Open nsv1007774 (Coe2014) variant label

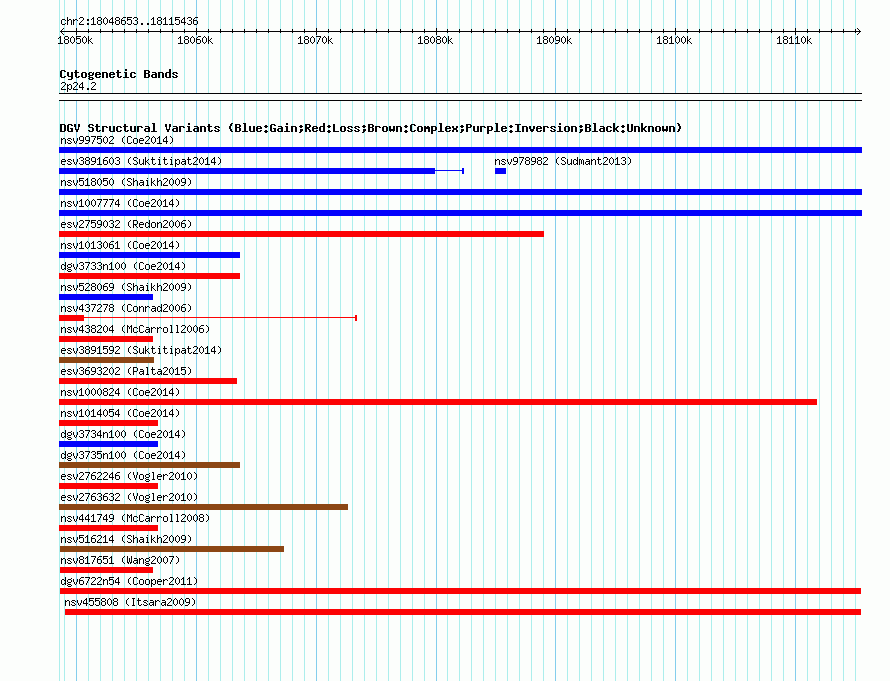[120, 203]
